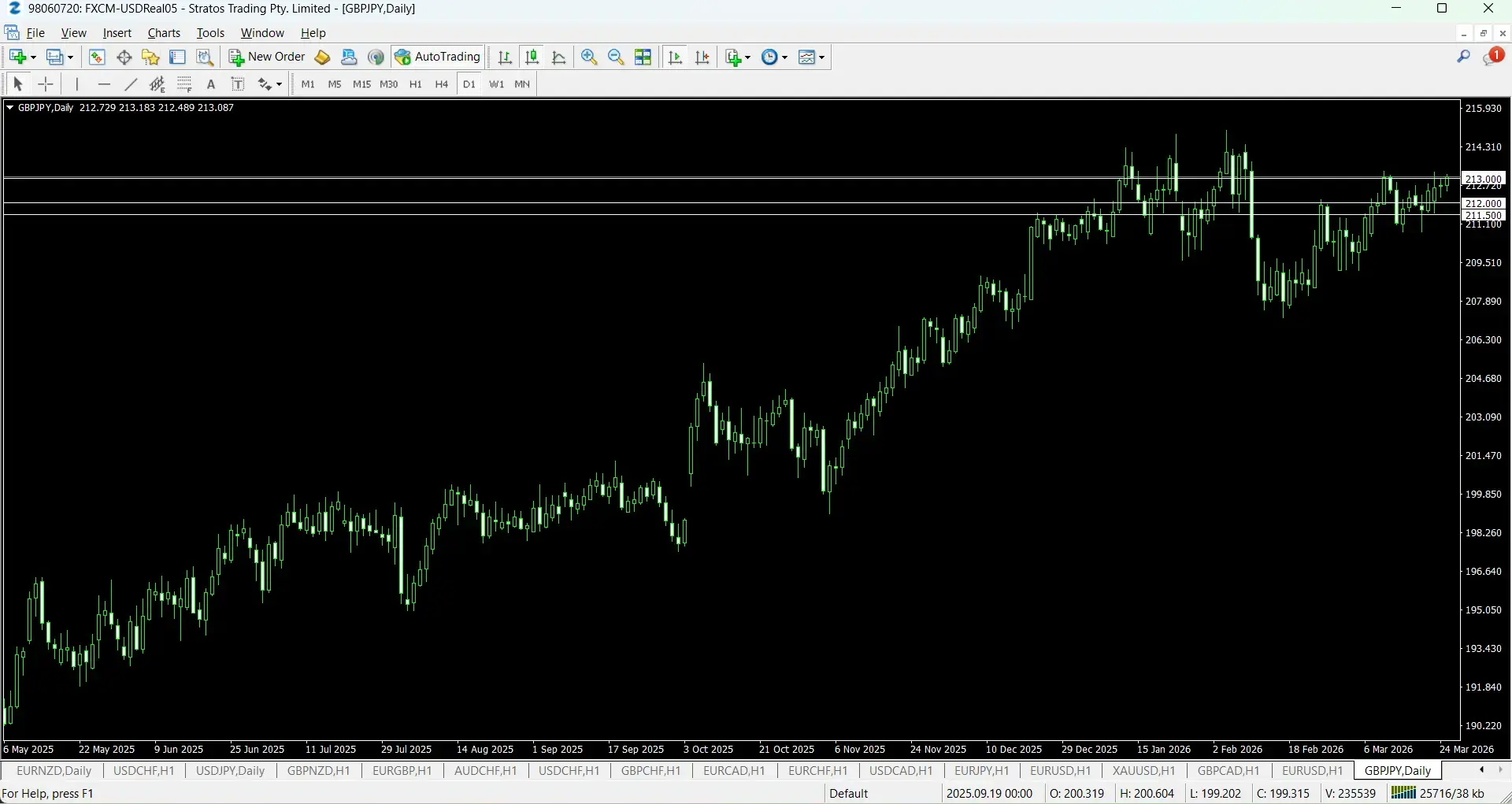1512x804 pixels.
Task: Select the Fibonacci retracement tool
Action: click(184, 83)
